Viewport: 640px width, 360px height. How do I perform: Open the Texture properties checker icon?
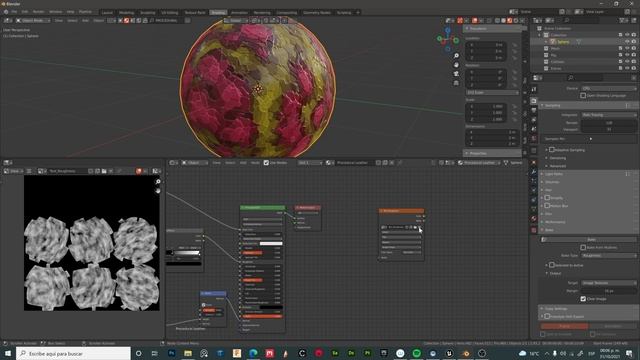pos(534,230)
